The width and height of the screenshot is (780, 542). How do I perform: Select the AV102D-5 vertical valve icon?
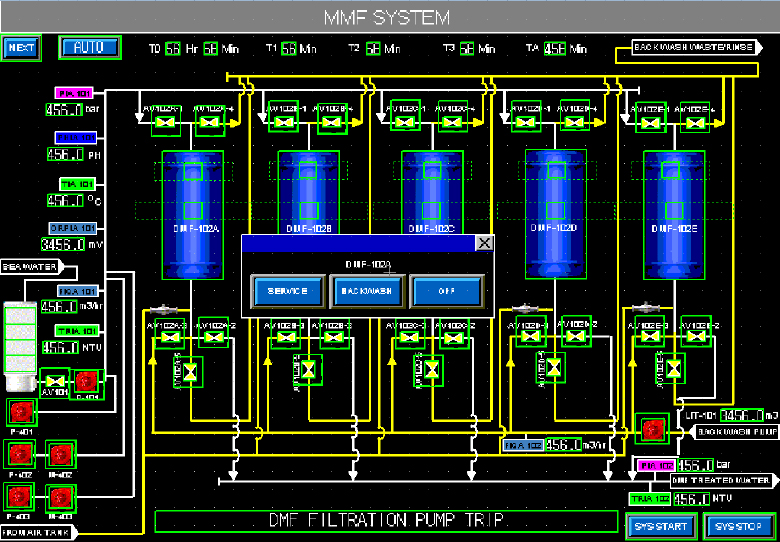(553, 367)
